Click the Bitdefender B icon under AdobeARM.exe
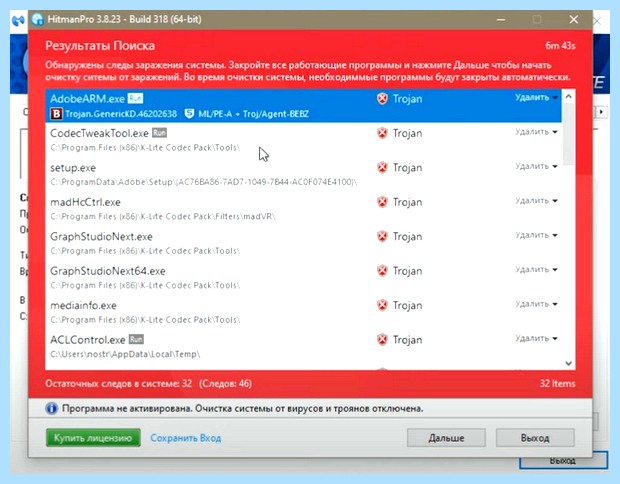 coord(56,114)
